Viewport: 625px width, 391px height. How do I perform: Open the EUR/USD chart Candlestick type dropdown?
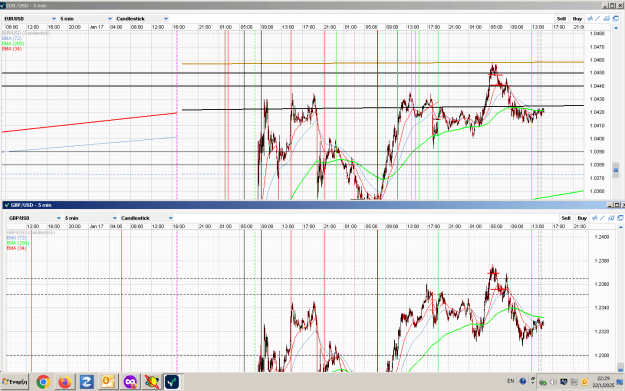click(142, 19)
